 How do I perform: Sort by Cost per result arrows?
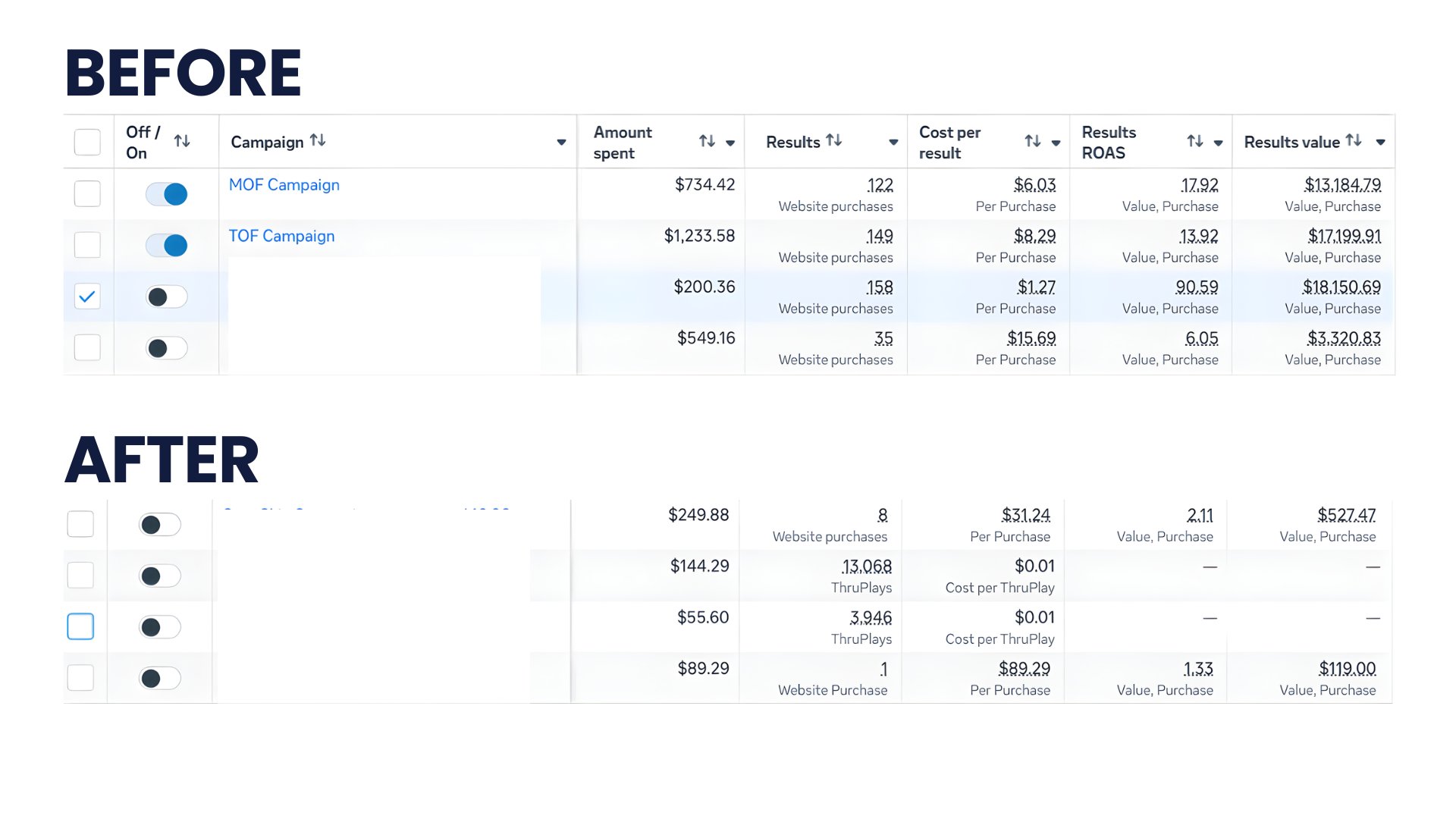tap(1032, 141)
